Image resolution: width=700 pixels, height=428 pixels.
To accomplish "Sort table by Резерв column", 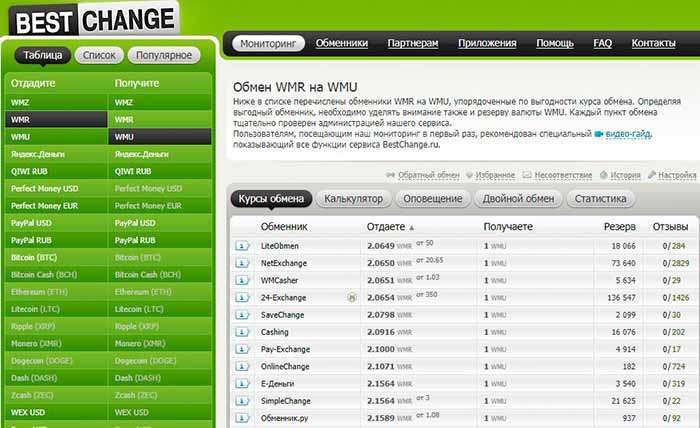I will point(620,227).
